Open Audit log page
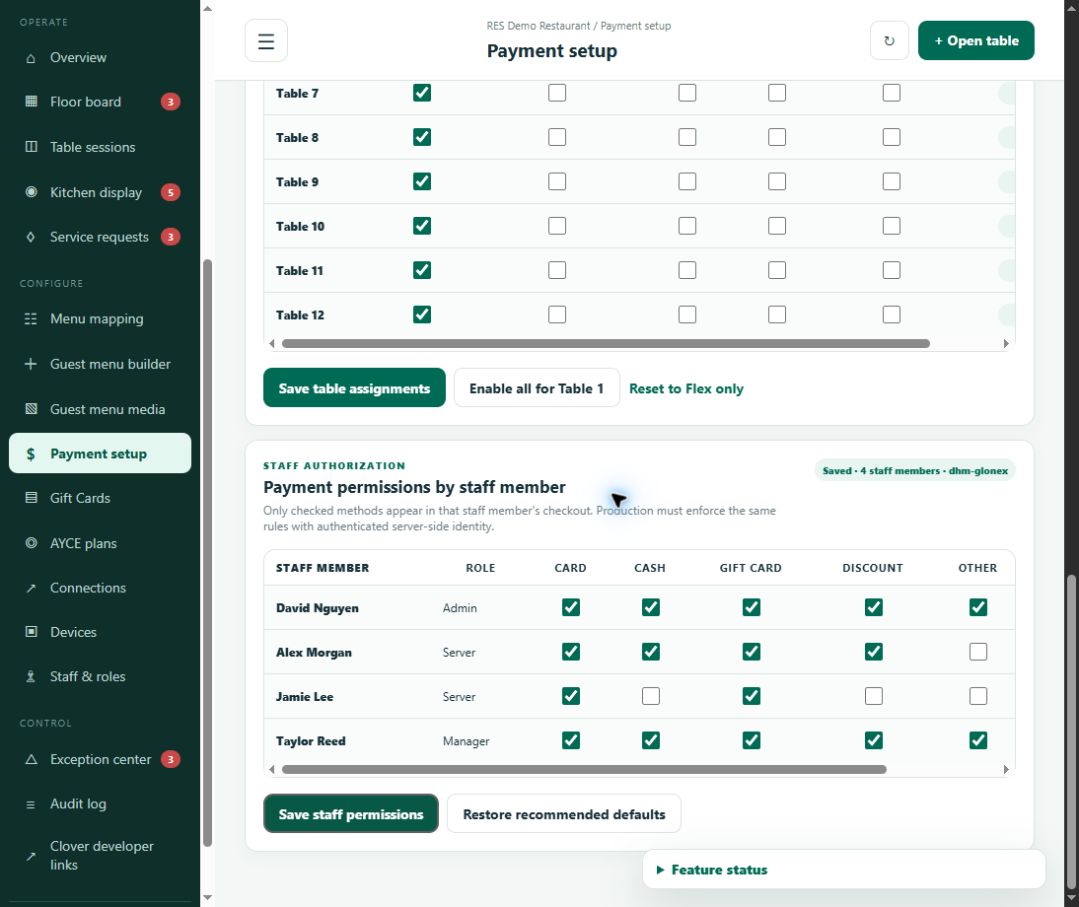The image size is (1079, 907). [100, 804]
